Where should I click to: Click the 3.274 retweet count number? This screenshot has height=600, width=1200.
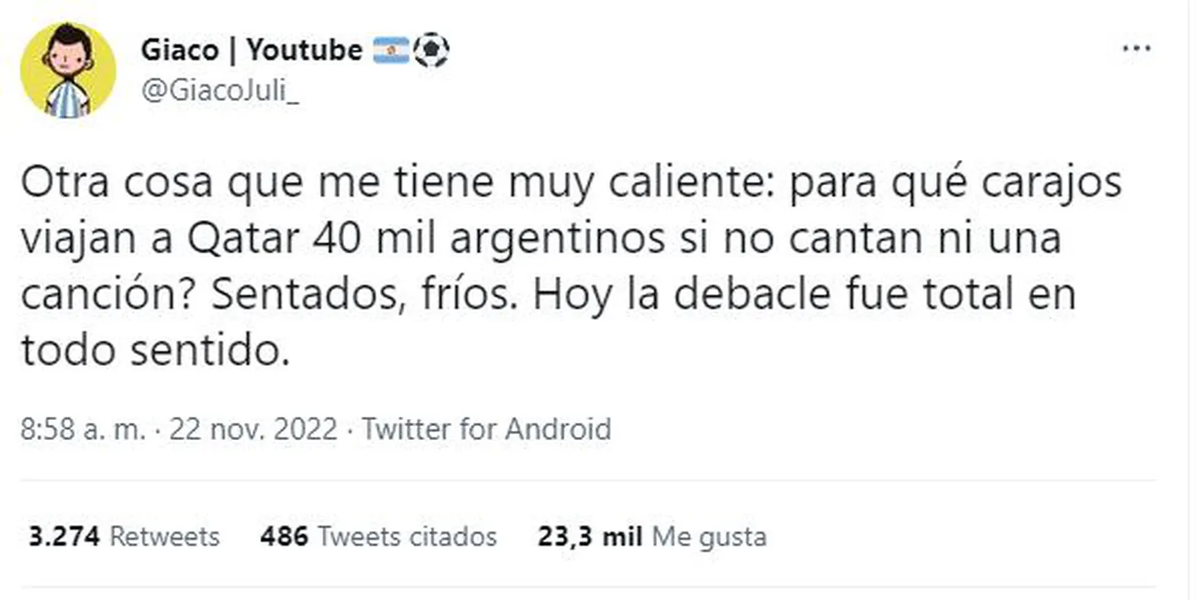click(64, 536)
